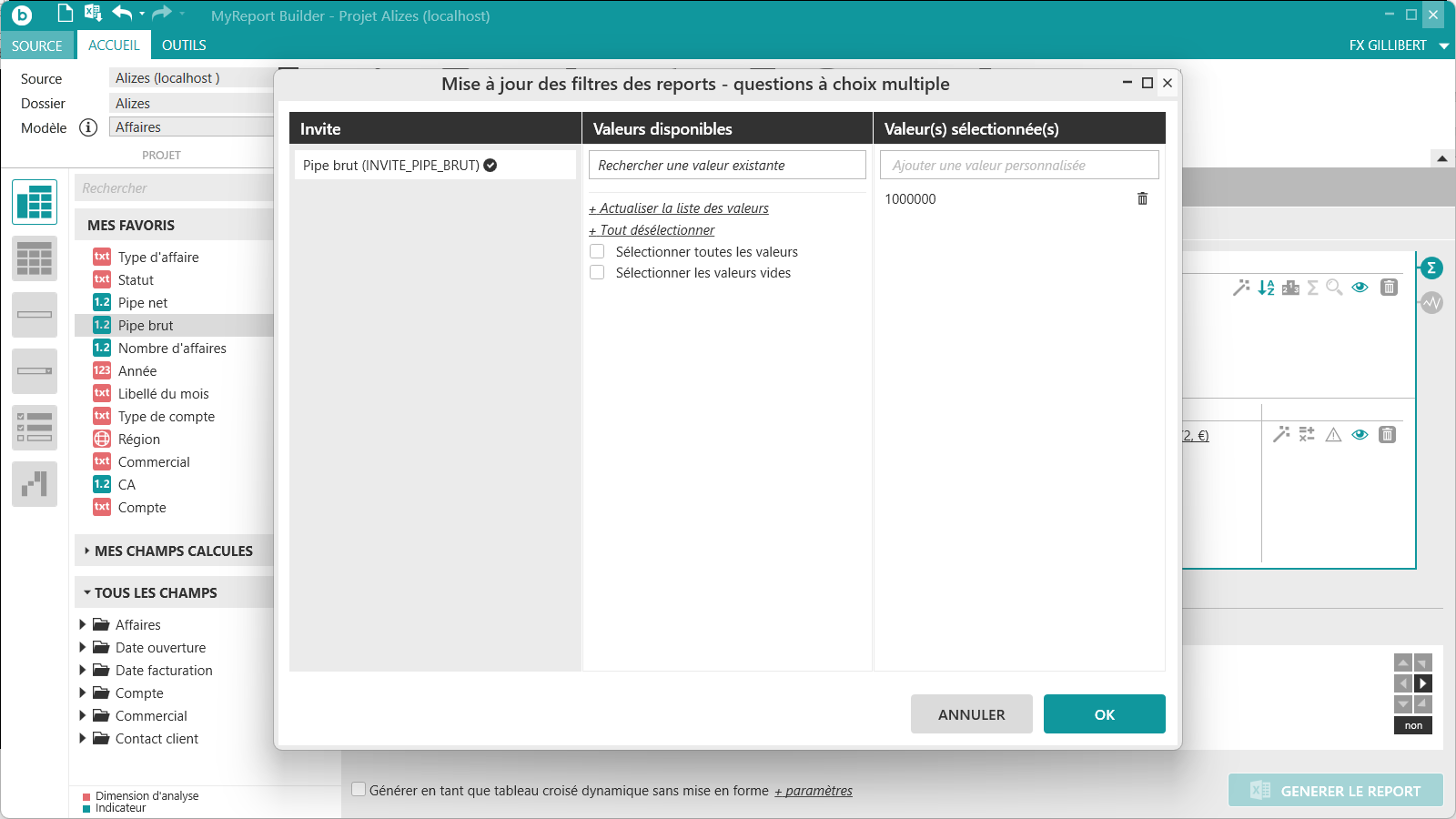The image size is (1456, 819).
Task: Select the list report type icon
Action: pos(35,258)
